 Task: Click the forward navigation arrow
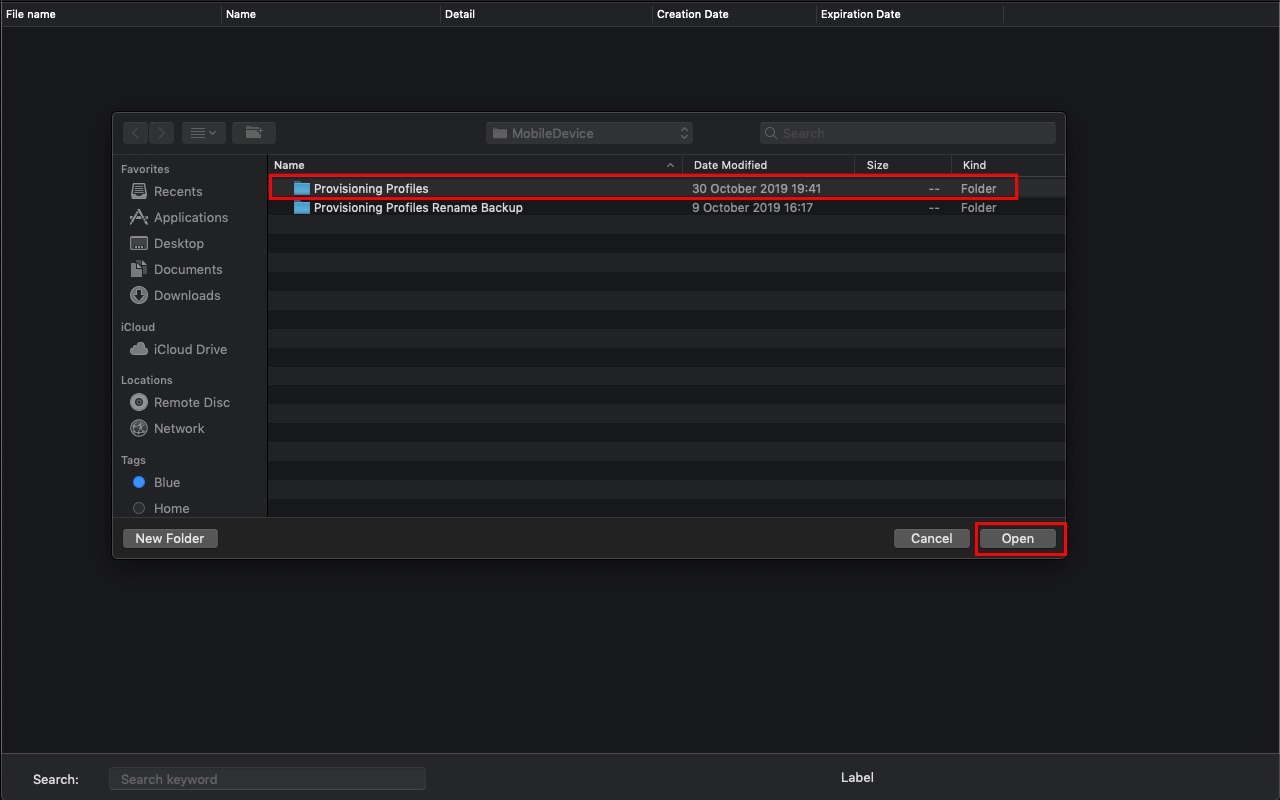[x=162, y=133]
